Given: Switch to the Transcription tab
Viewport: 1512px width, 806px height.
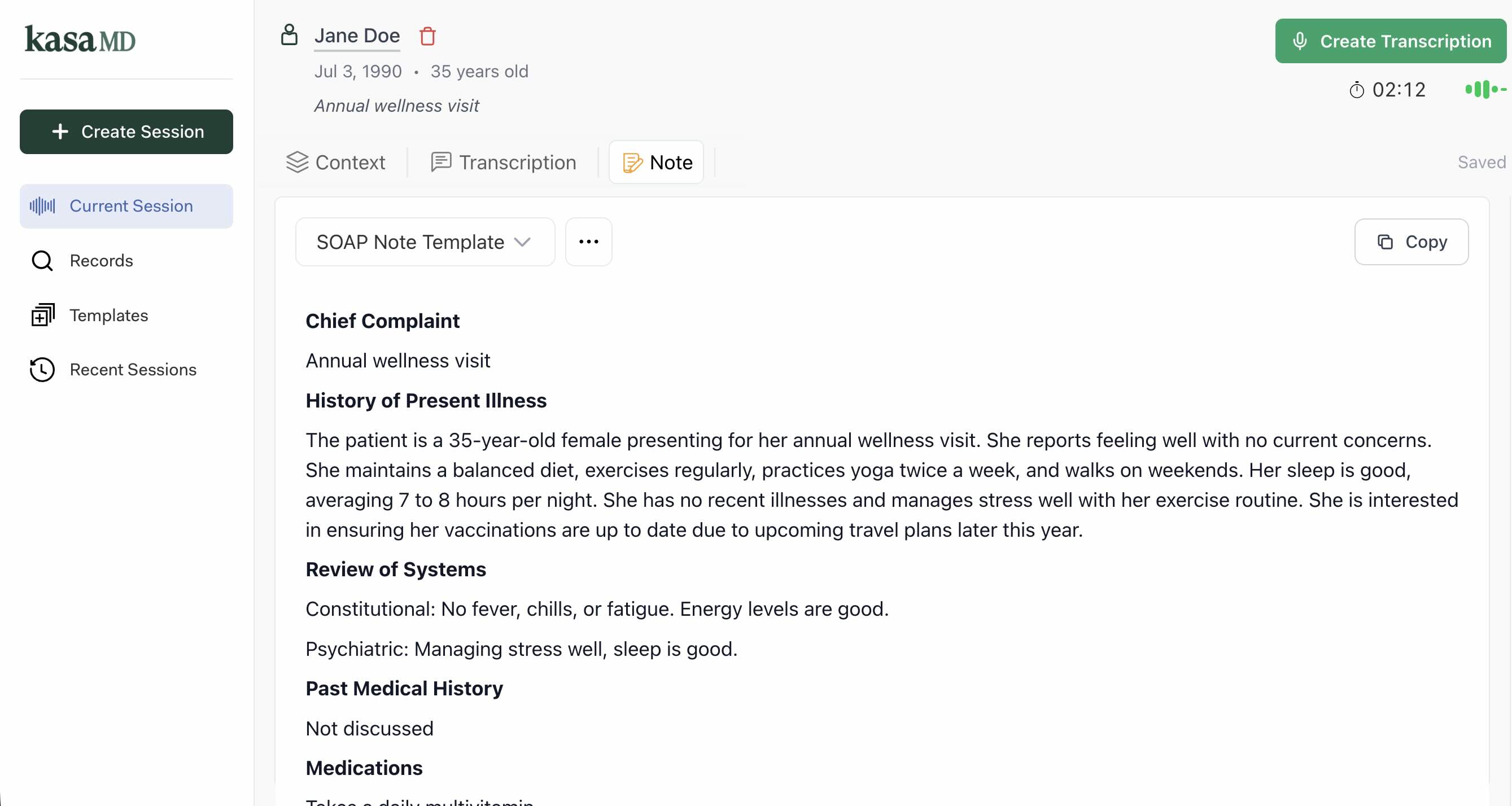Looking at the screenshot, I should [504, 162].
